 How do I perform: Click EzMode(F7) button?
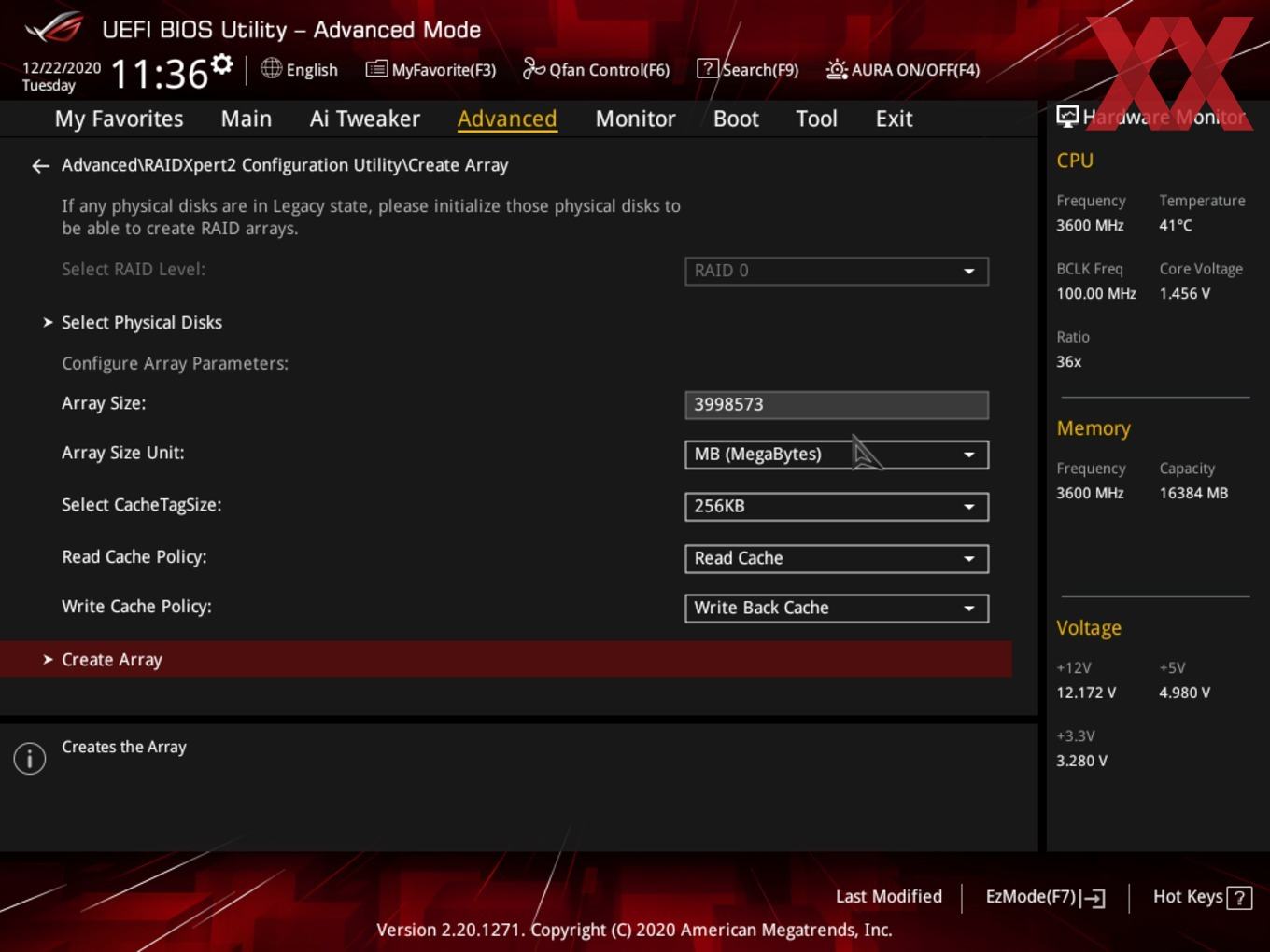point(1045,897)
